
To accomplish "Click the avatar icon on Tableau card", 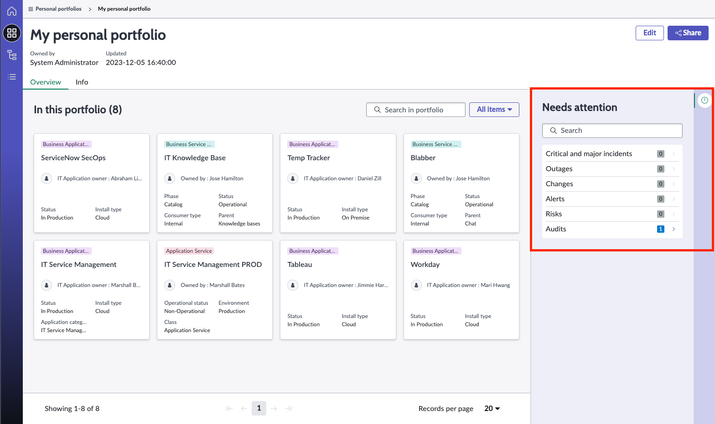I will click(x=293, y=285).
